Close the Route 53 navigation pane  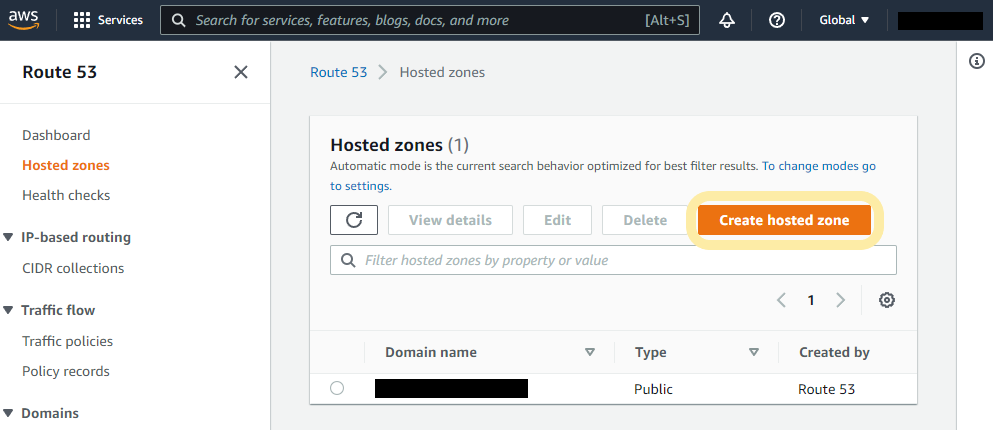[x=241, y=72]
